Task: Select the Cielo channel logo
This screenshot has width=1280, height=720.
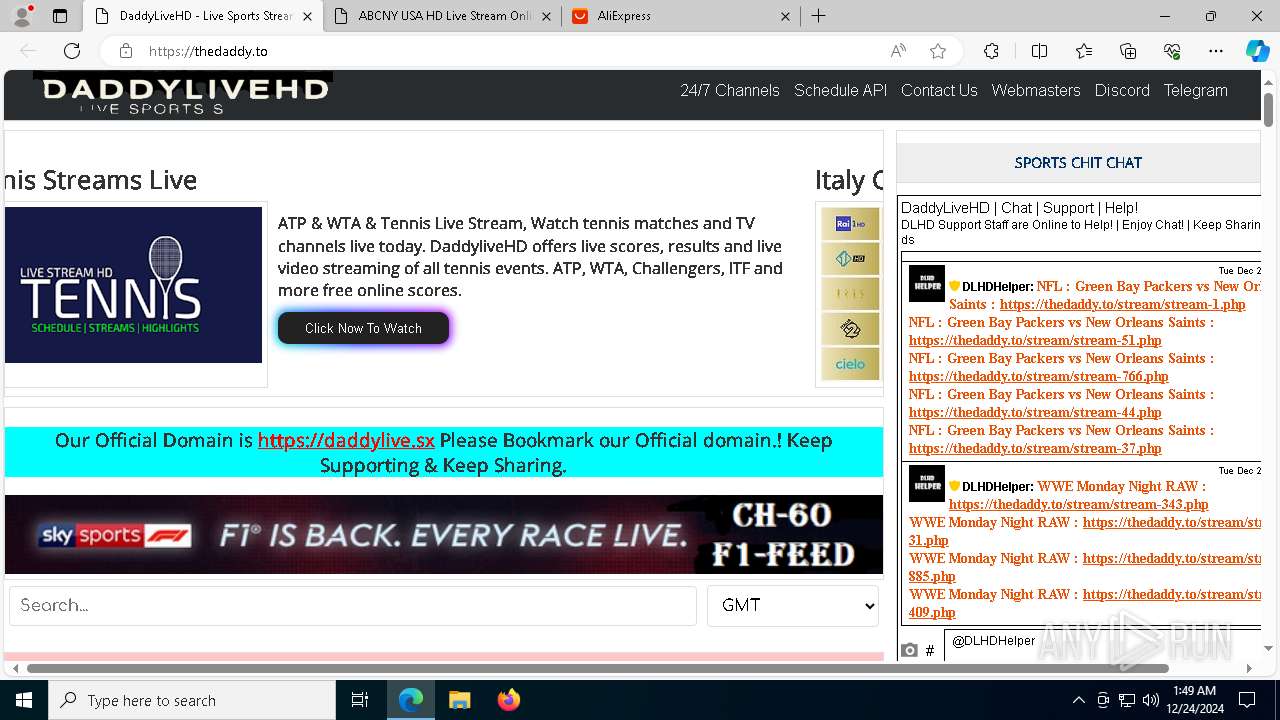Action: pyautogui.click(x=850, y=364)
